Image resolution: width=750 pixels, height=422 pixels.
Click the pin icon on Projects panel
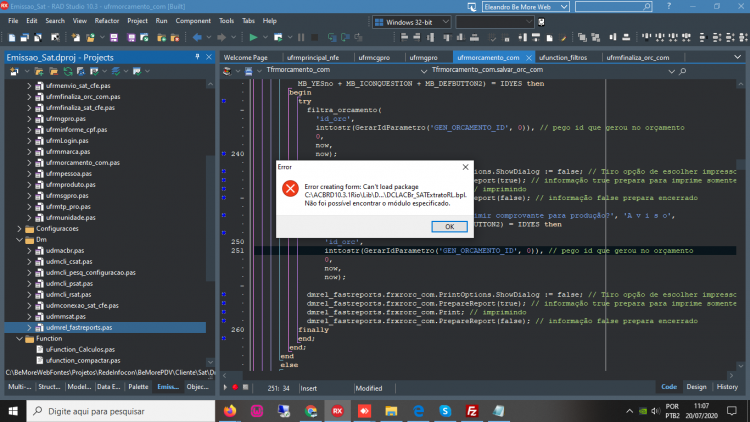tap(198, 57)
